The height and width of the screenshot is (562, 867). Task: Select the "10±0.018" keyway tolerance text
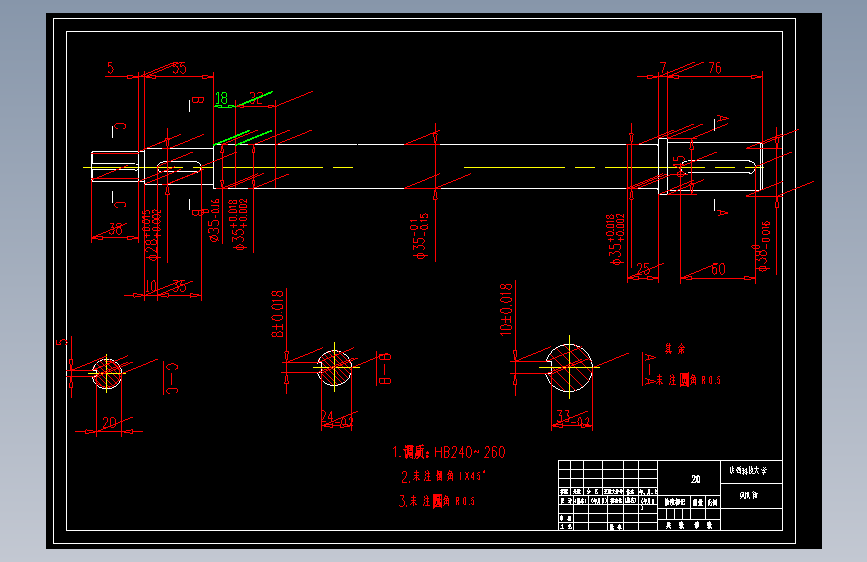(506, 310)
